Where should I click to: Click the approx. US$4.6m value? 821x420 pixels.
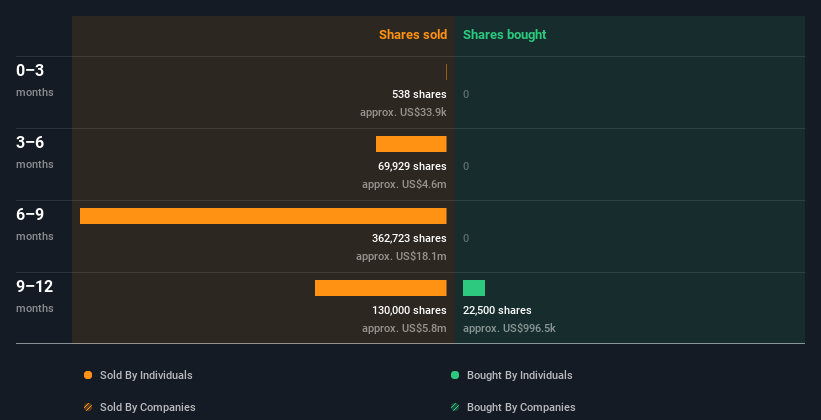[x=404, y=184]
